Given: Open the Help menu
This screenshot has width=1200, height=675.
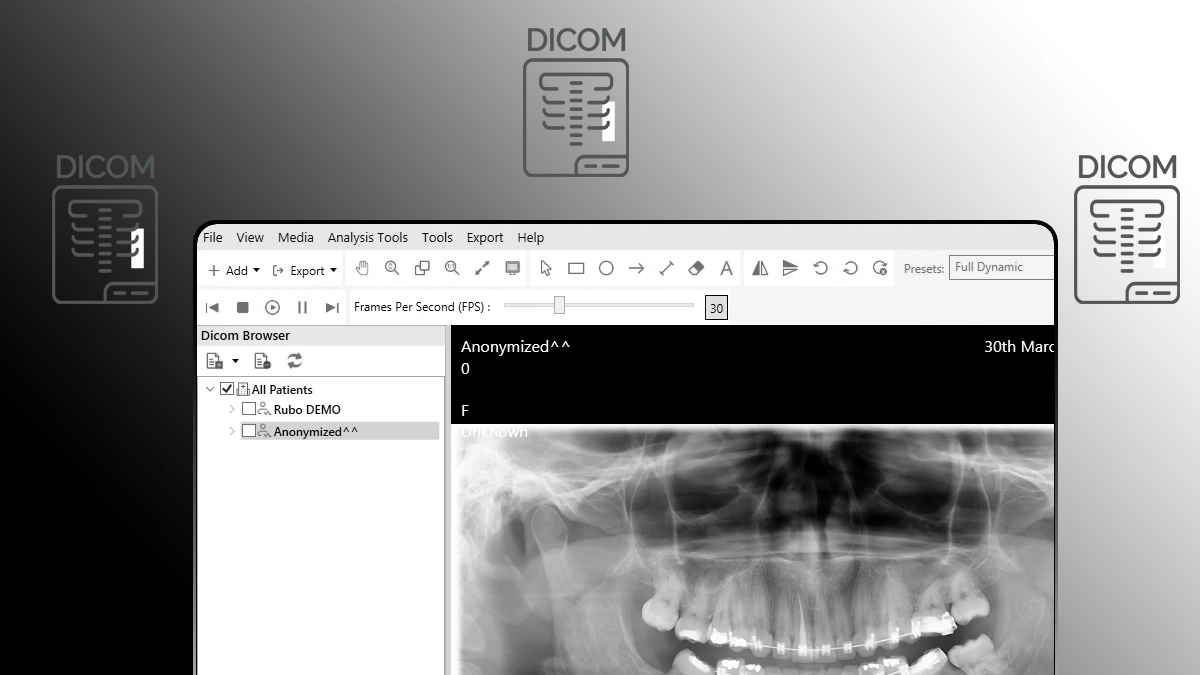Looking at the screenshot, I should (531, 237).
